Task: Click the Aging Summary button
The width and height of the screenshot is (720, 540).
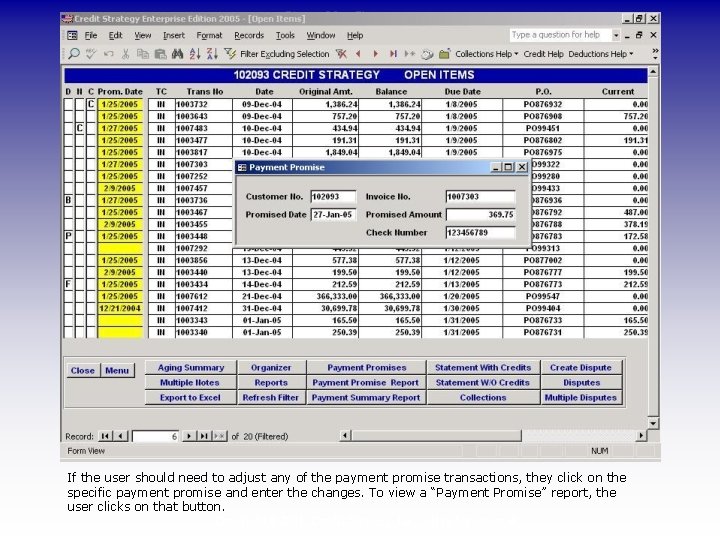Action: tap(191, 367)
